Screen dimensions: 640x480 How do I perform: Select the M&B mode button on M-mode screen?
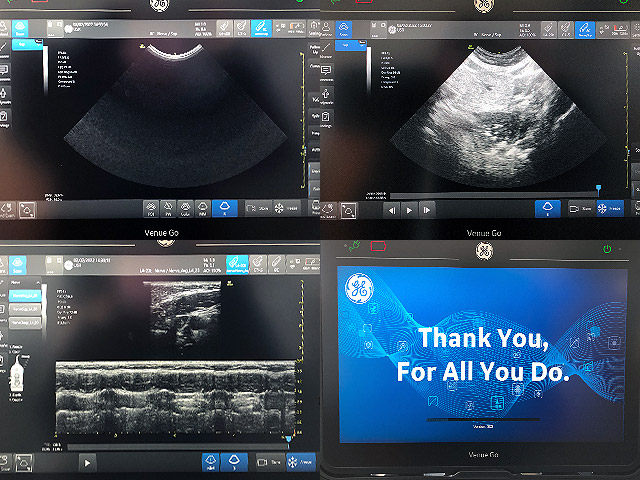click(211, 462)
